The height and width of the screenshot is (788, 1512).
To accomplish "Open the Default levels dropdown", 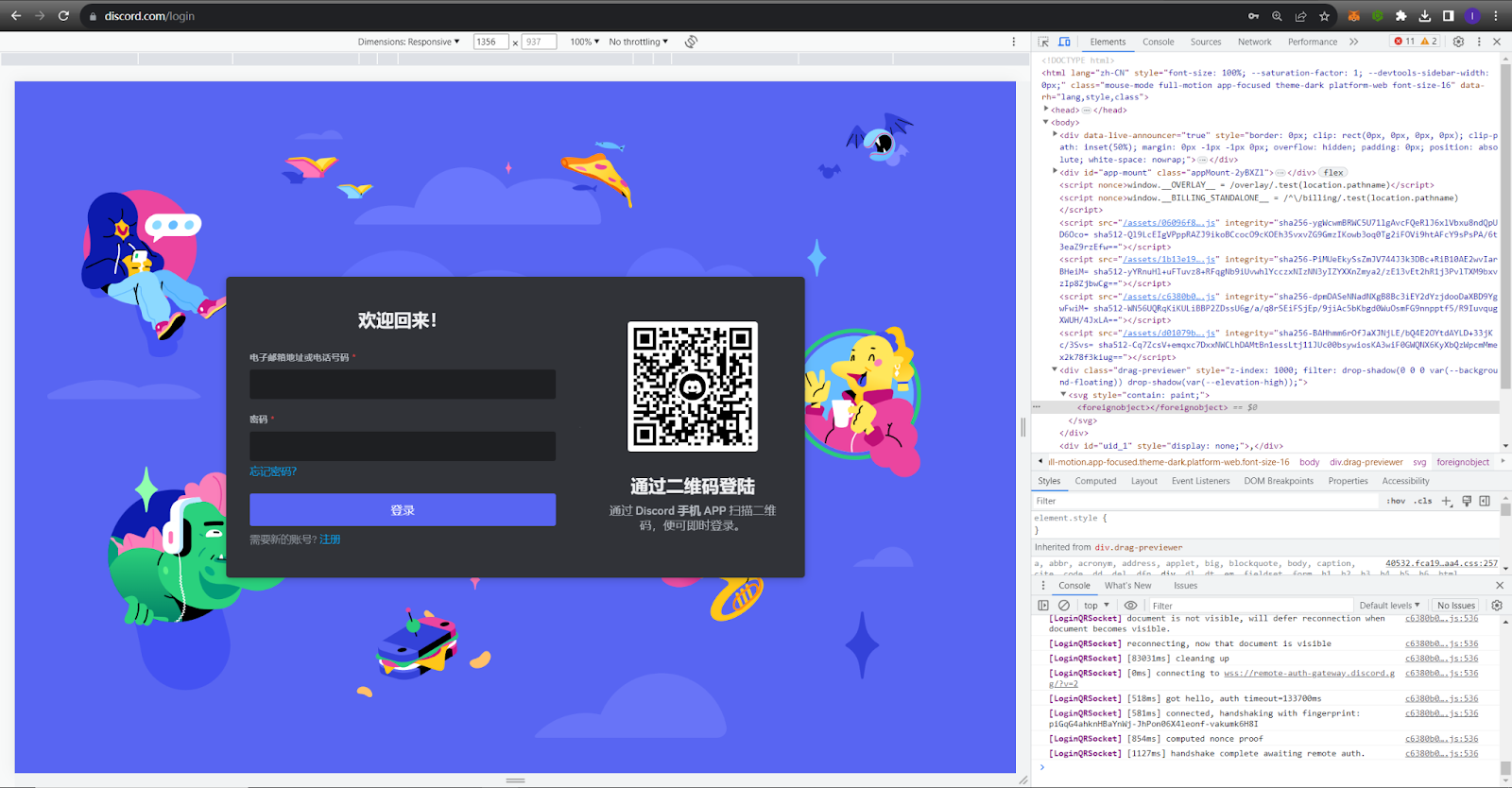I will point(1389,606).
